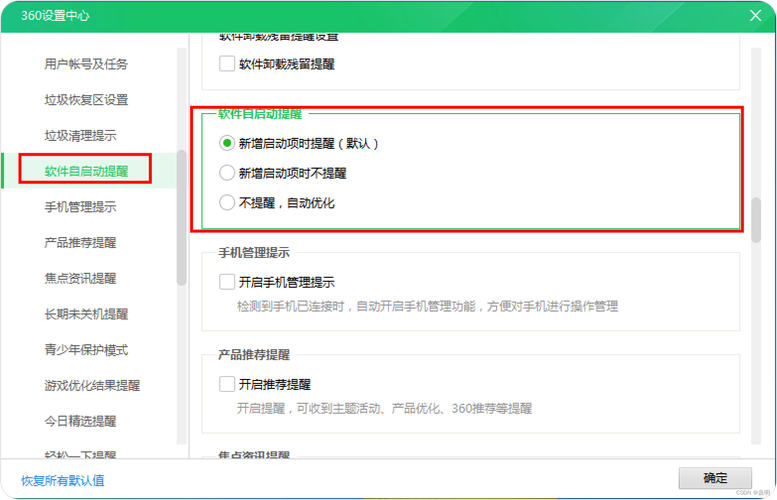Click the settings panel scrollbar thumb
This screenshot has height=500, width=777.
[756, 220]
